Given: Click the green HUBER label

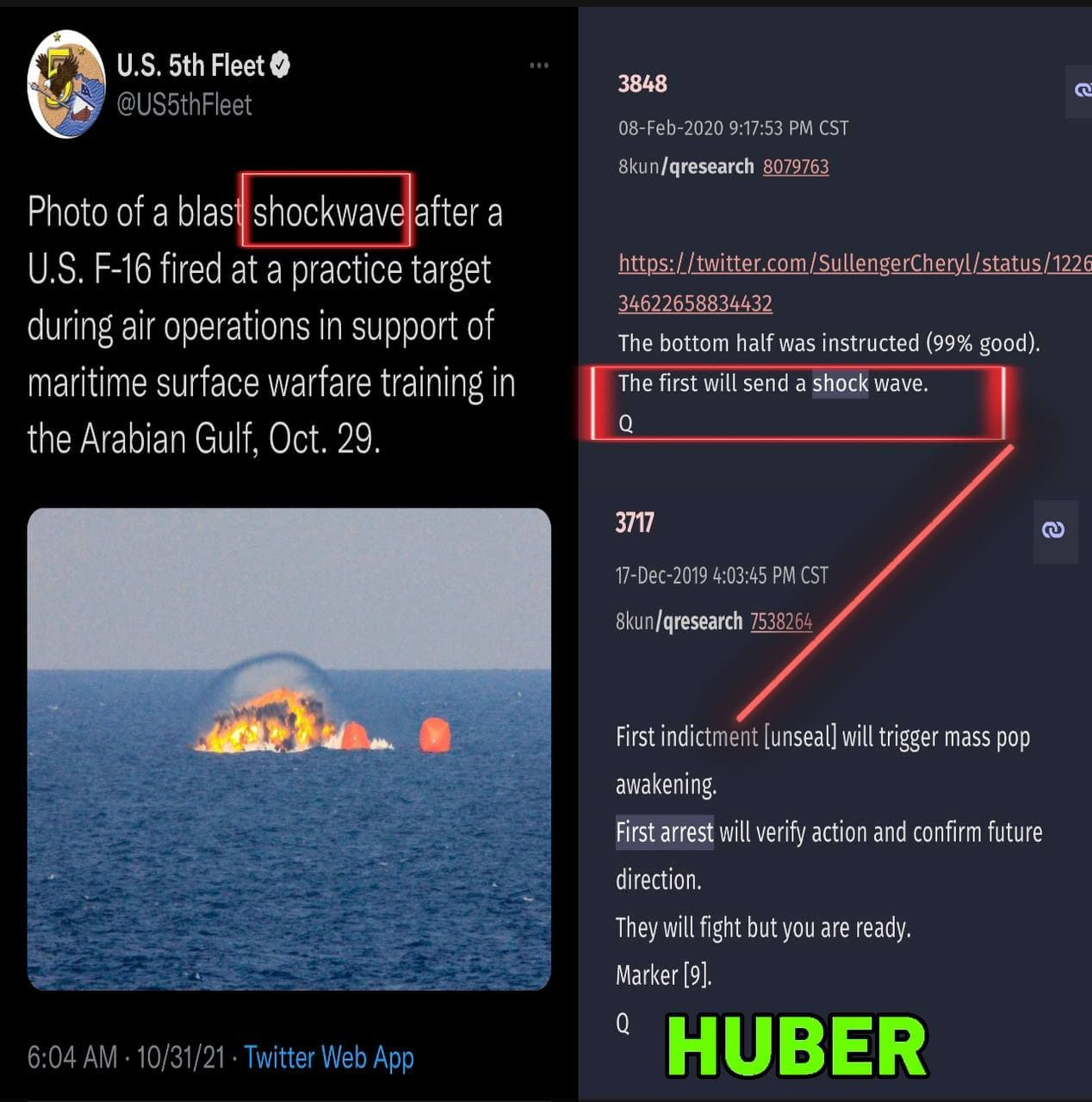Looking at the screenshot, I should click(797, 1047).
